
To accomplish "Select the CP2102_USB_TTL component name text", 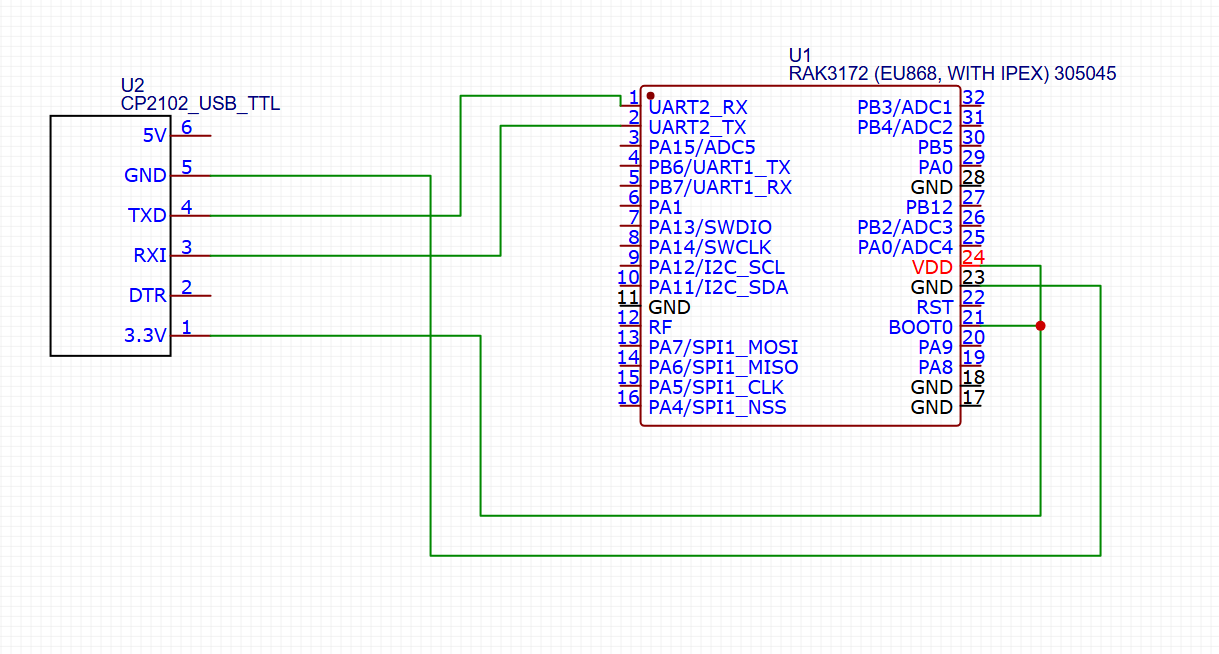I will pos(200,103).
